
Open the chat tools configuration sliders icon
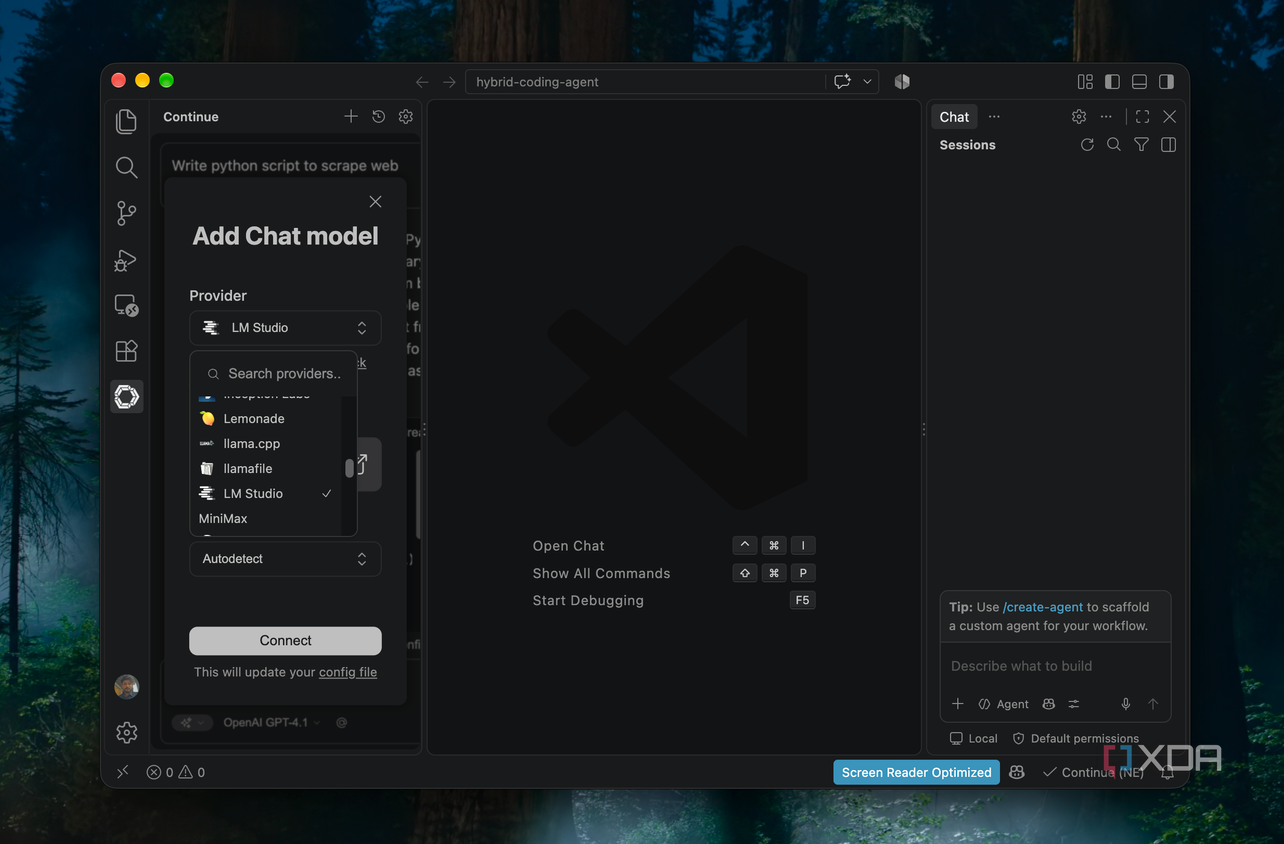click(1073, 704)
